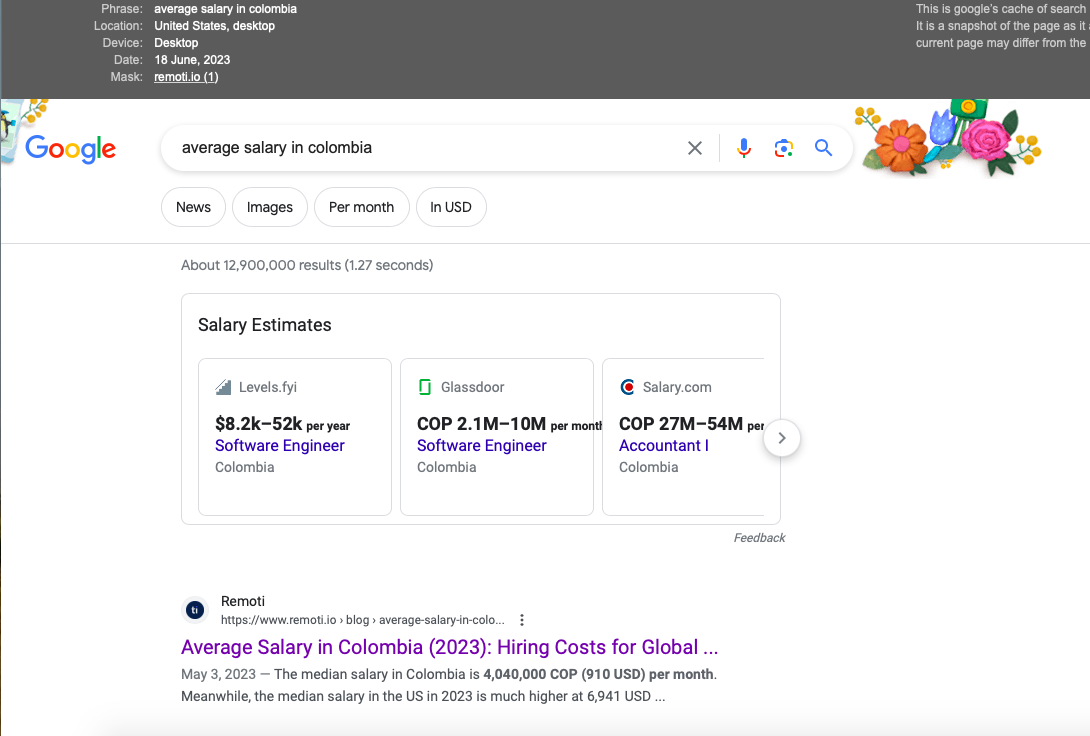Click the Levels.fyi source name
Image resolution: width=1090 pixels, height=736 pixels.
[268, 387]
